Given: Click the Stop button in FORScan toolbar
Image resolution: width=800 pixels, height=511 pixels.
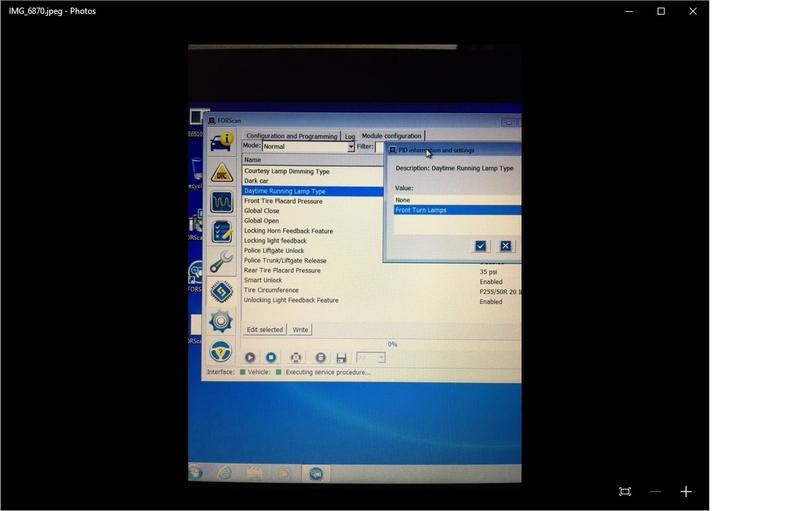Looking at the screenshot, I should [271, 357].
